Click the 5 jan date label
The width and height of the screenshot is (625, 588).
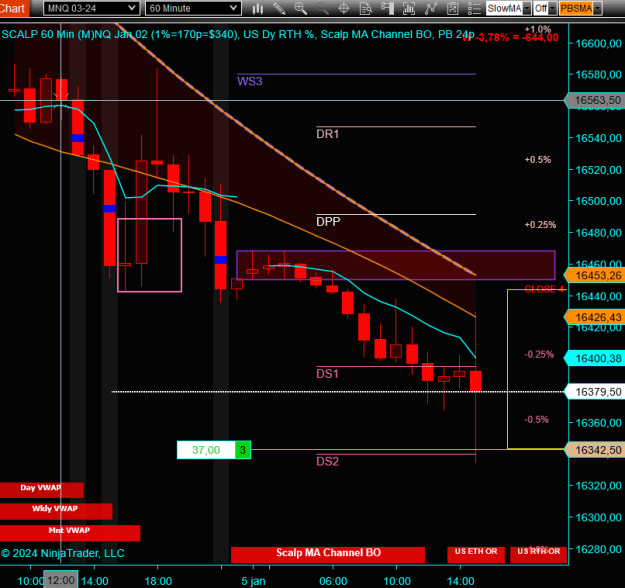[253, 581]
